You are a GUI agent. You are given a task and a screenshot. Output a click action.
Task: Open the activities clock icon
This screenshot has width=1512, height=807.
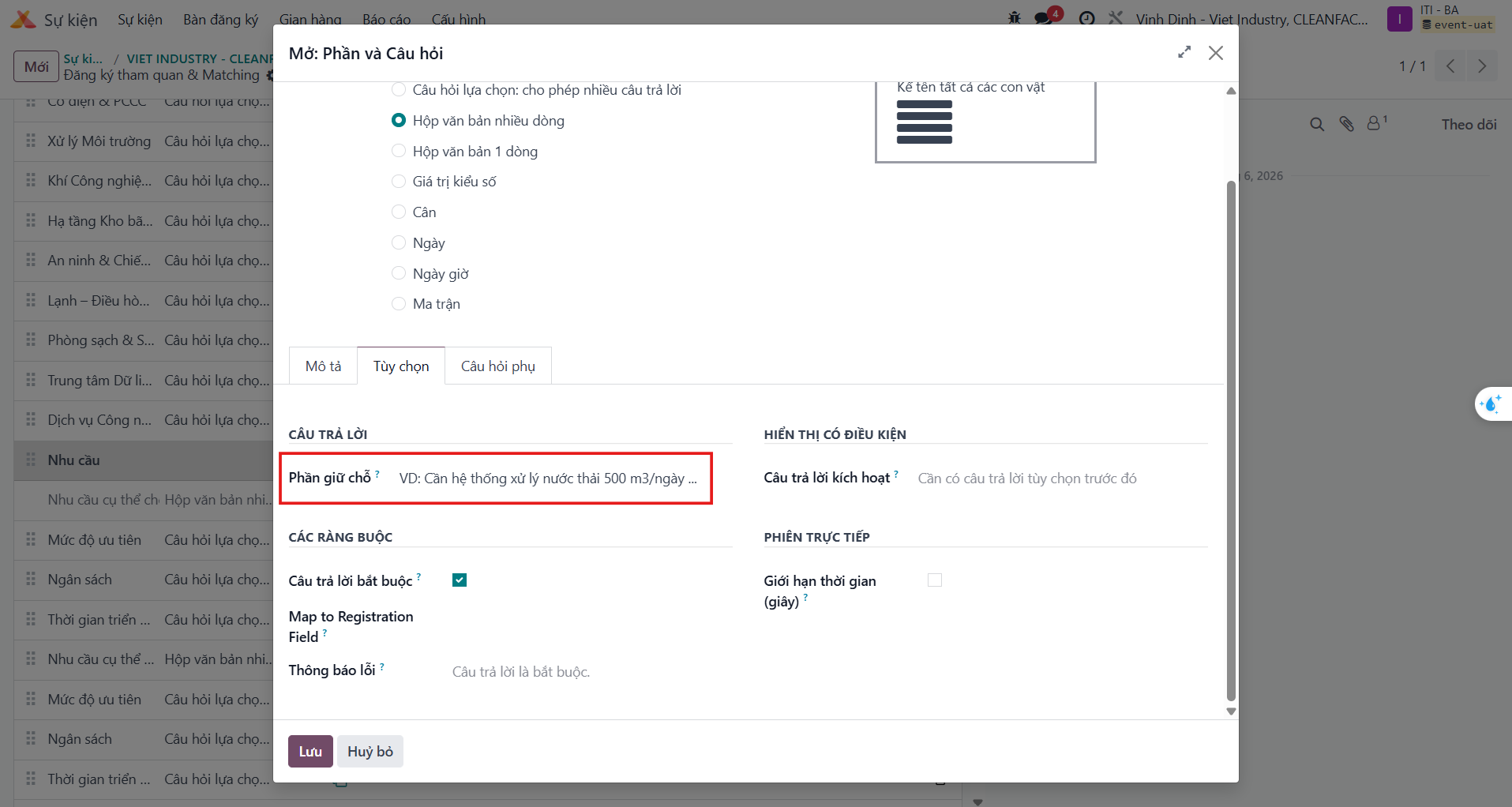point(1087,18)
